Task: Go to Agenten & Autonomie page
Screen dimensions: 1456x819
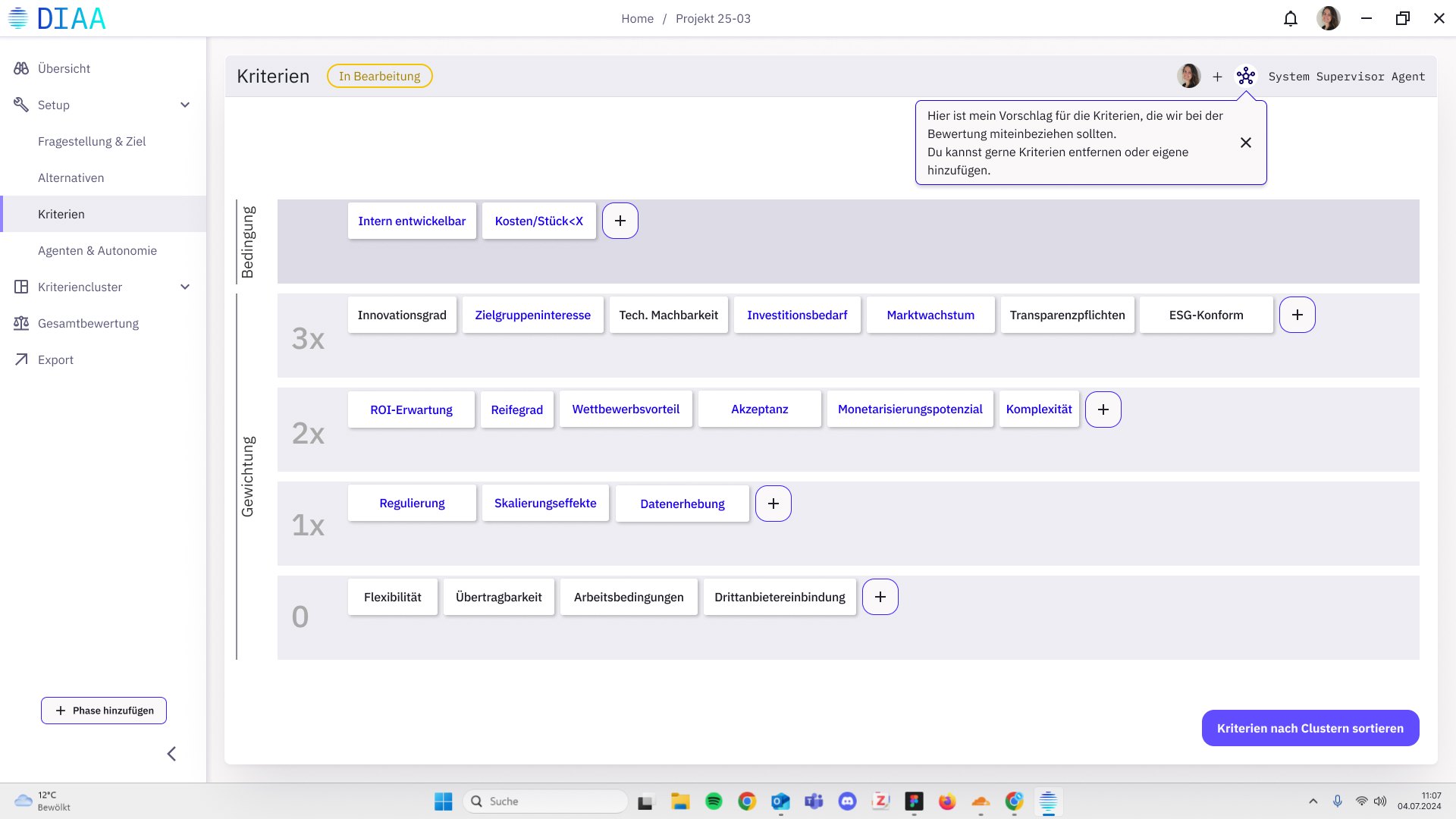Action: point(97,250)
